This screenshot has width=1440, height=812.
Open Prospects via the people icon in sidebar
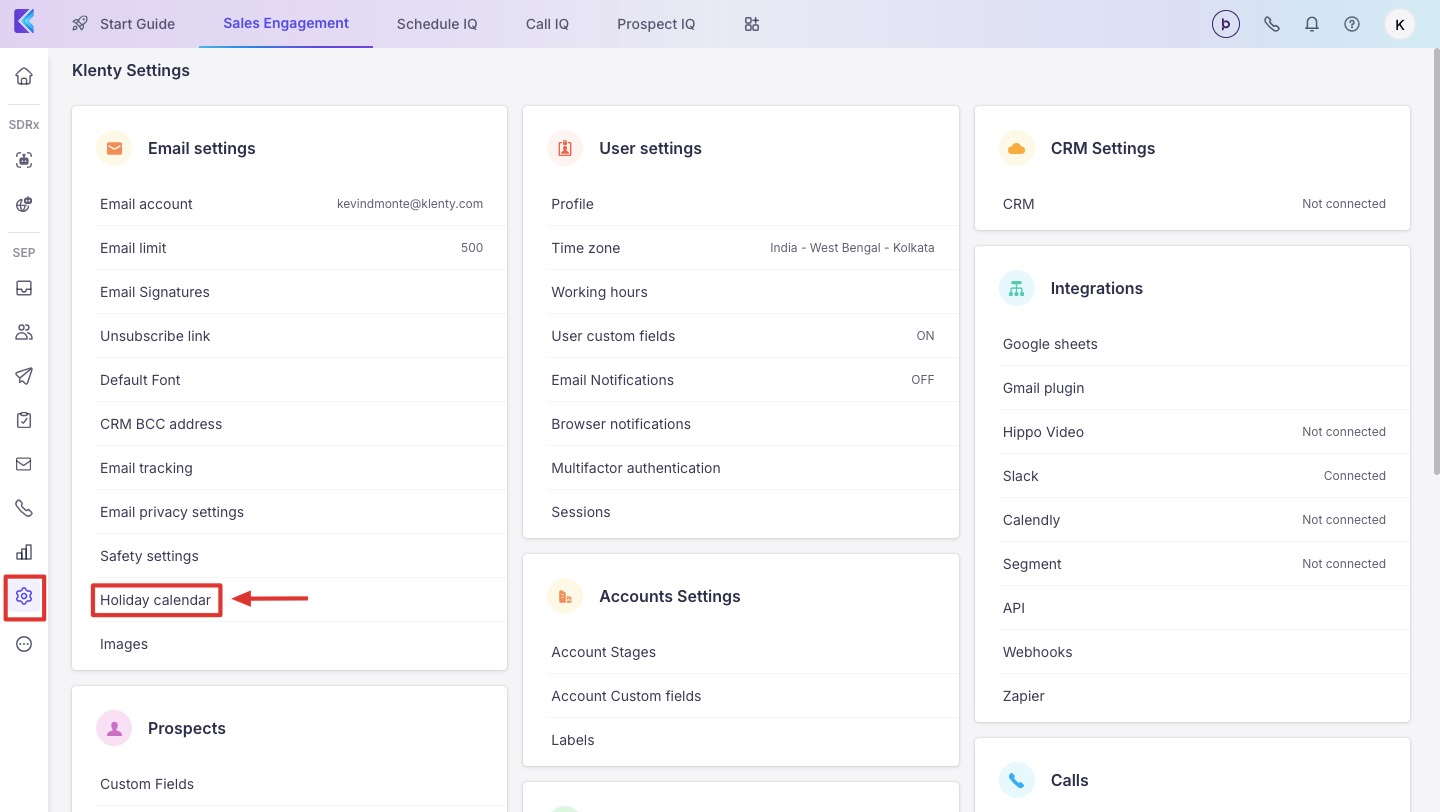coord(24,332)
